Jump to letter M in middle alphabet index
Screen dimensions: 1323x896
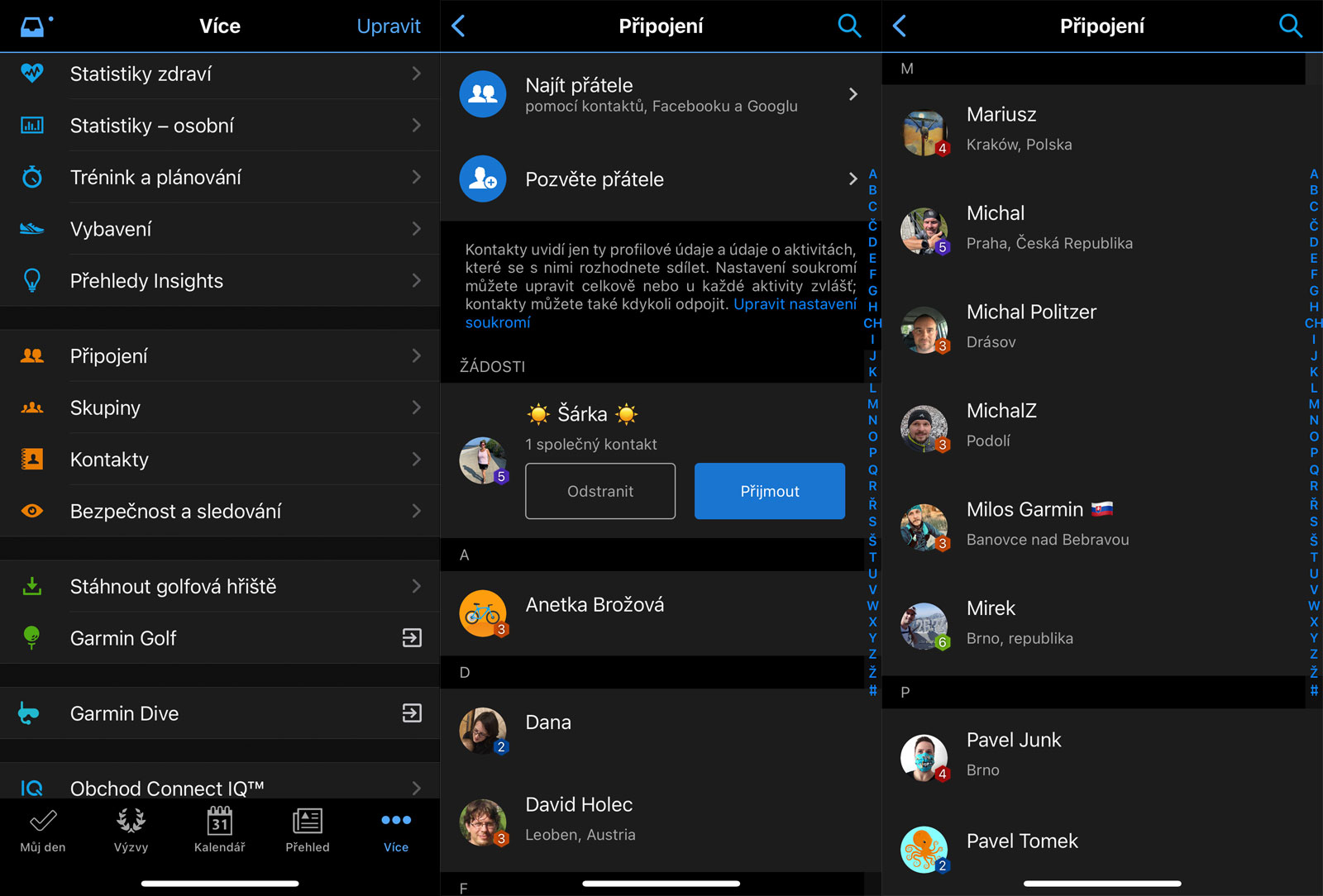click(872, 404)
